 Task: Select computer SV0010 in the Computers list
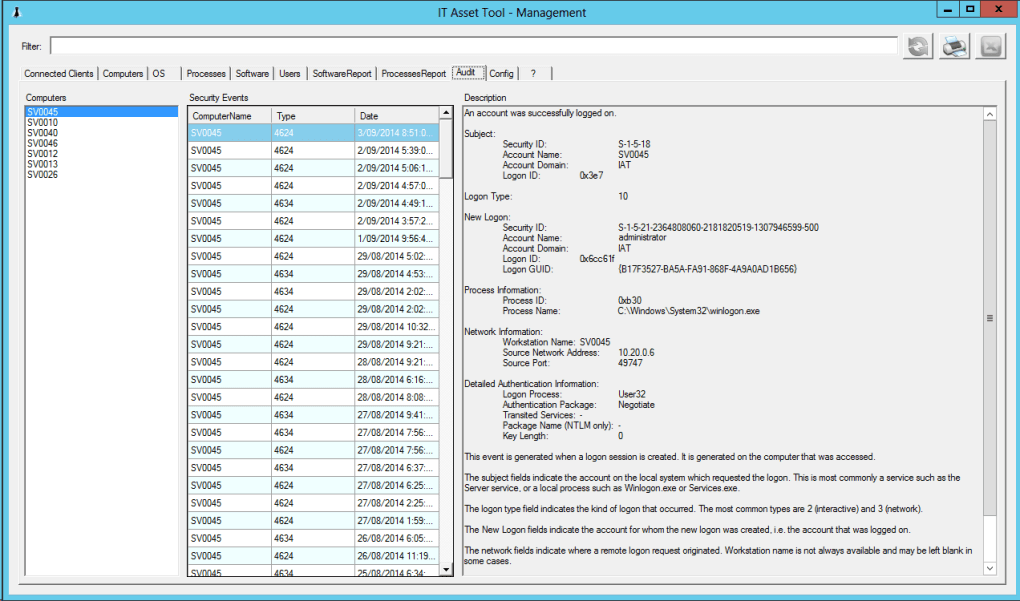coord(42,123)
